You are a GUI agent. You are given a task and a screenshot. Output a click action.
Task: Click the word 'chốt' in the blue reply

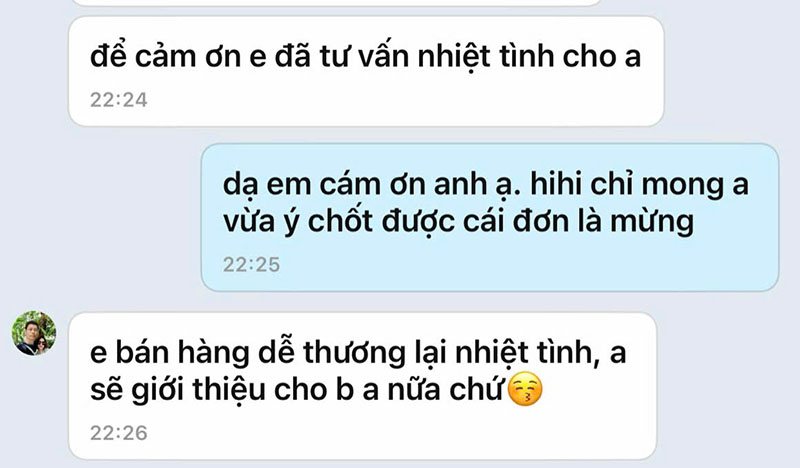(340, 222)
